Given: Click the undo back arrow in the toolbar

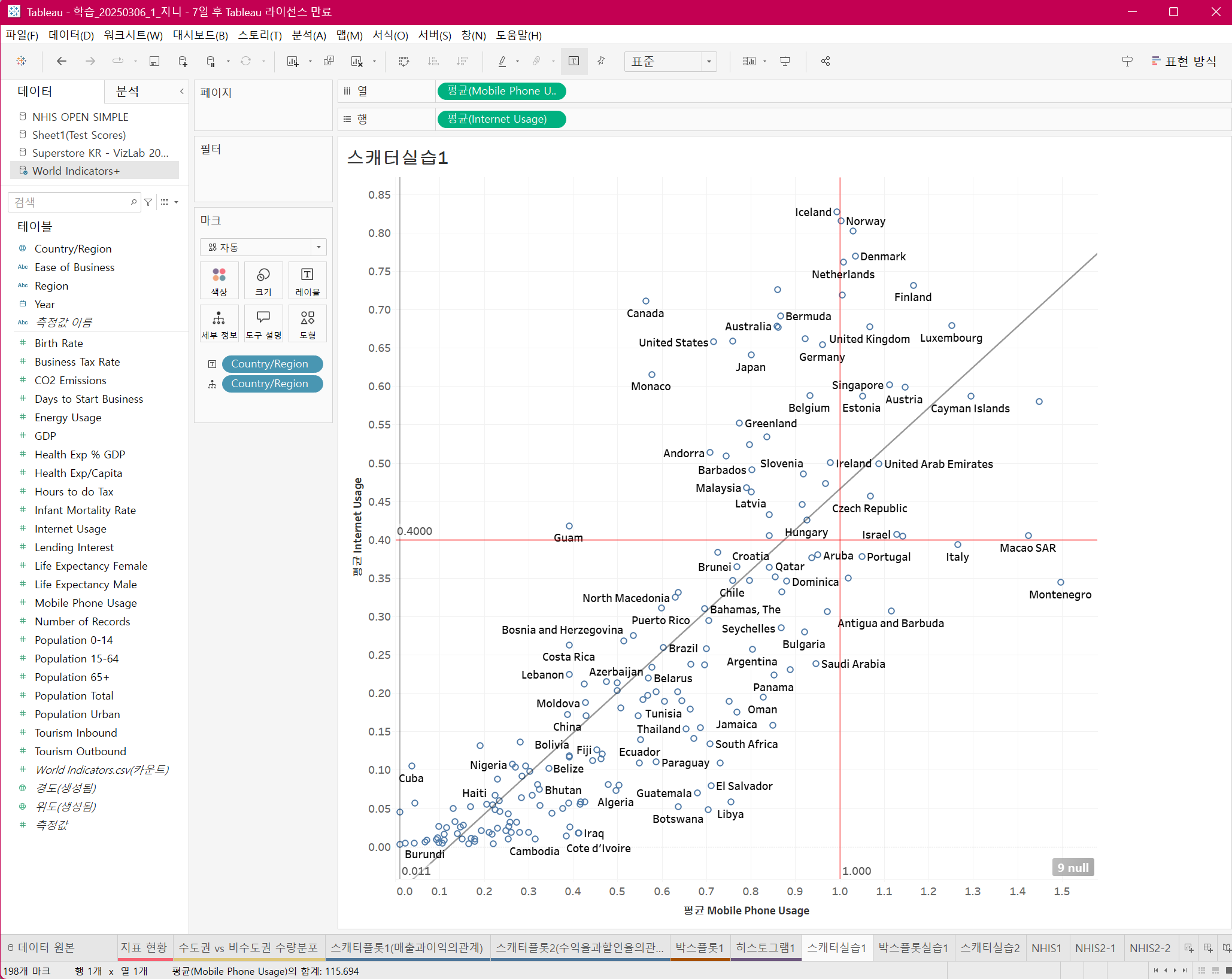Looking at the screenshot, I should click(x=61, y=61).
